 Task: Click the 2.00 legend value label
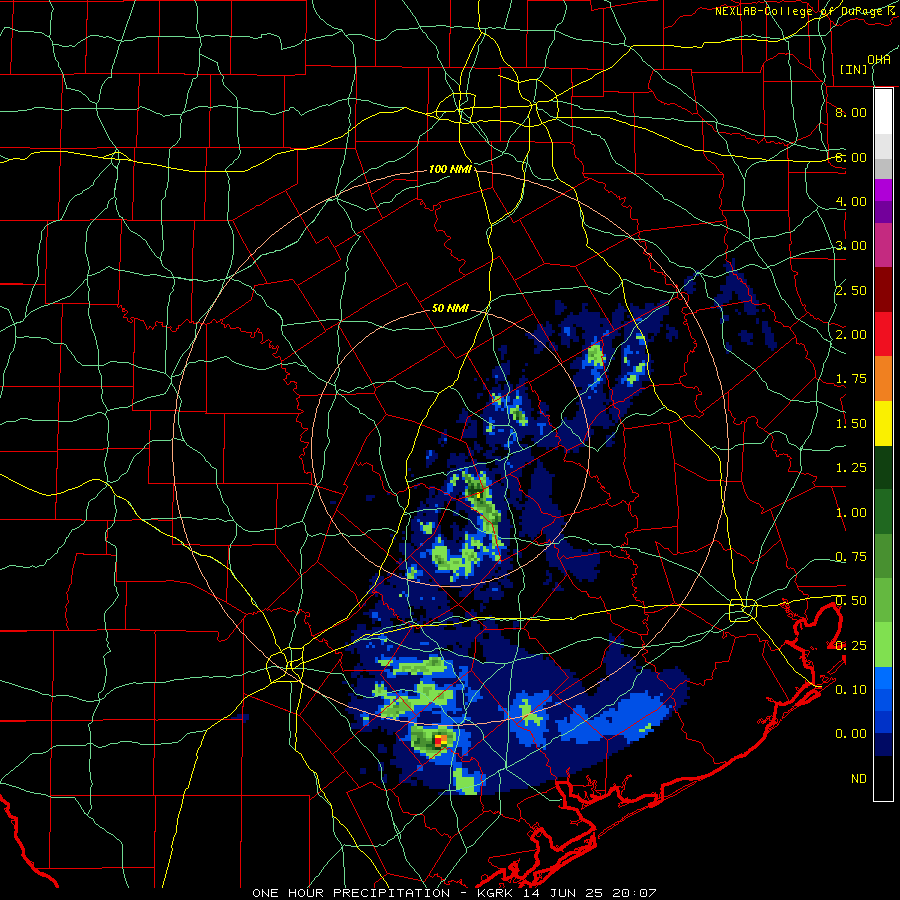coord(851,335)
